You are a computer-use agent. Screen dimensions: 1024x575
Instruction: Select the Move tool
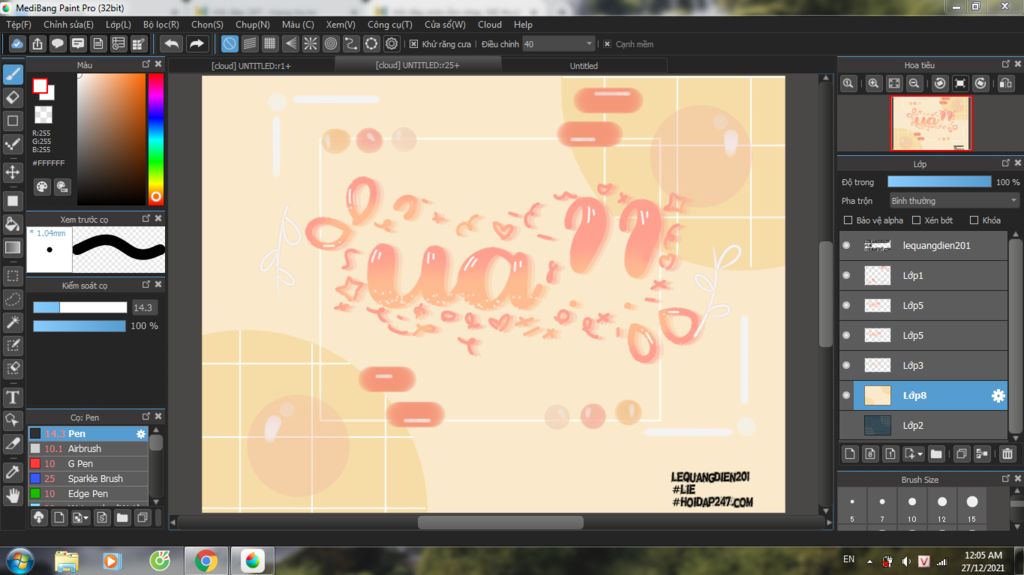13,172
